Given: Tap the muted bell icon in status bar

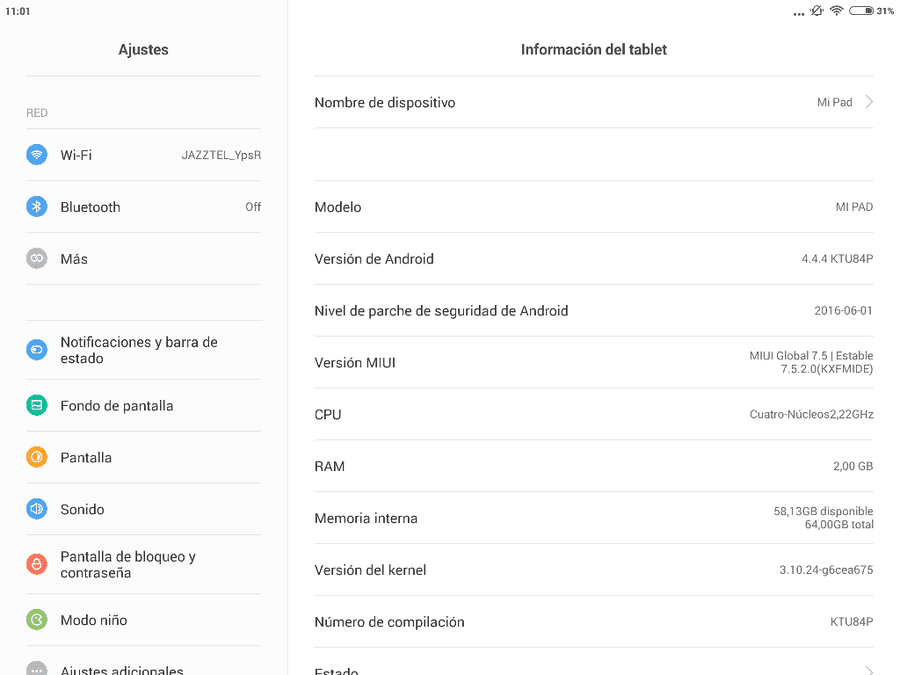Looking at the screenshot, I should pos(817,10).
